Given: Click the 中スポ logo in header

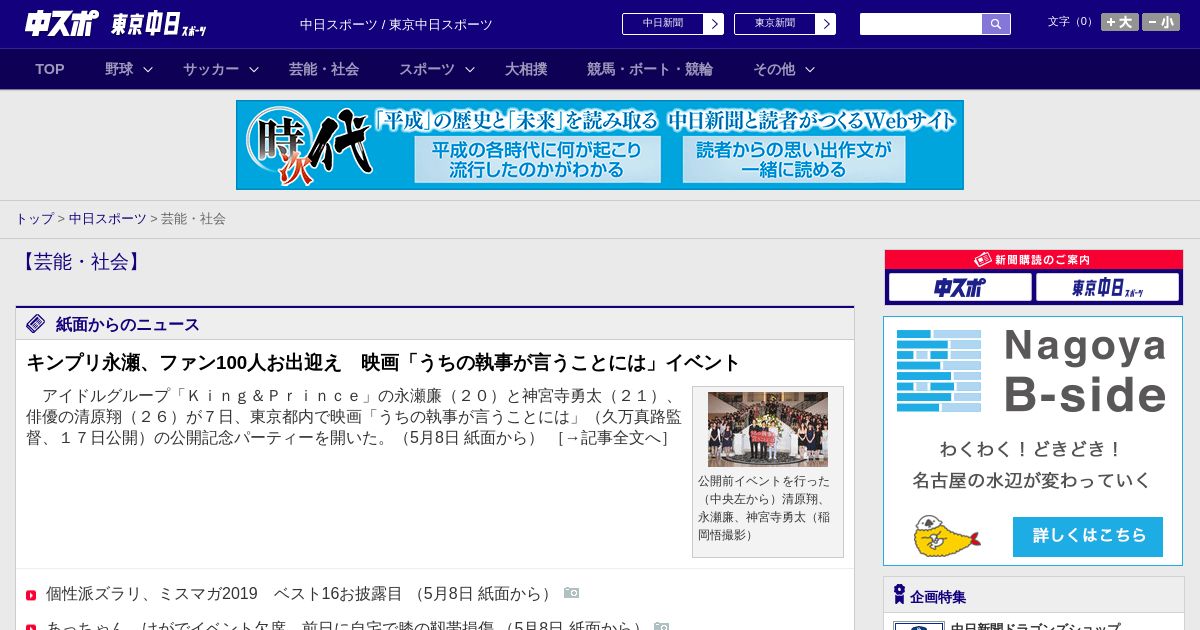Looking at the screenshot, I should pos(62,23).
